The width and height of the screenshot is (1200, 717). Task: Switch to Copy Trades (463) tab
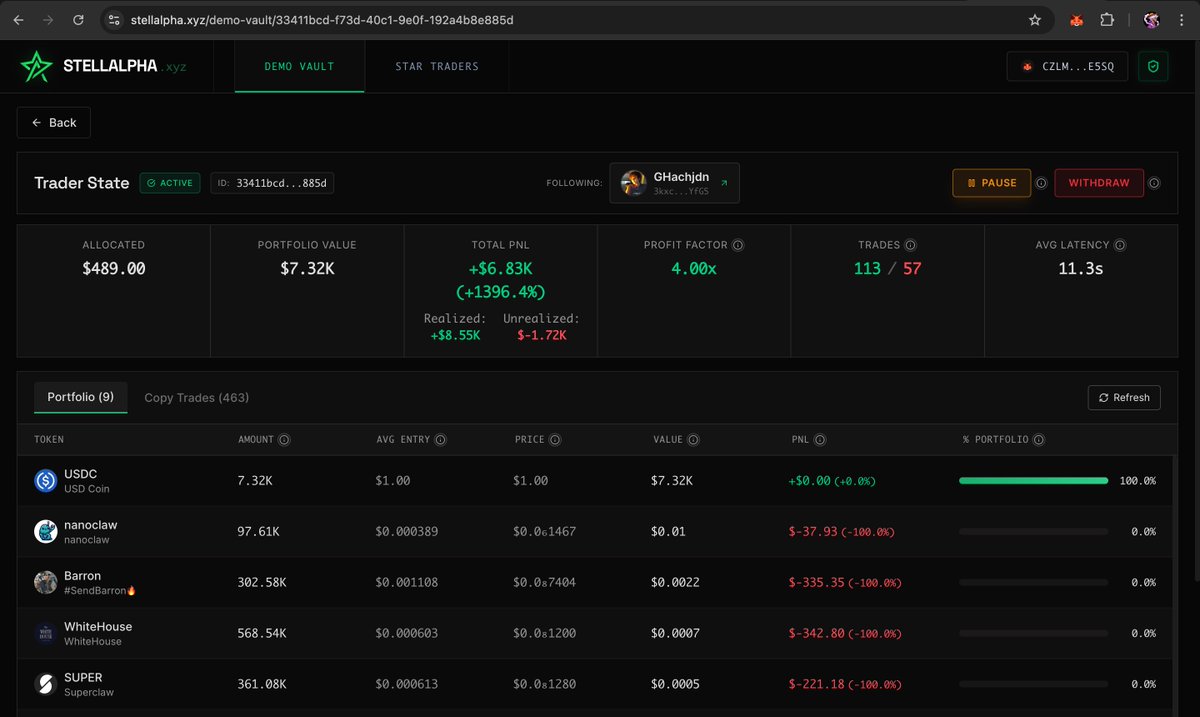click(197, 397)
